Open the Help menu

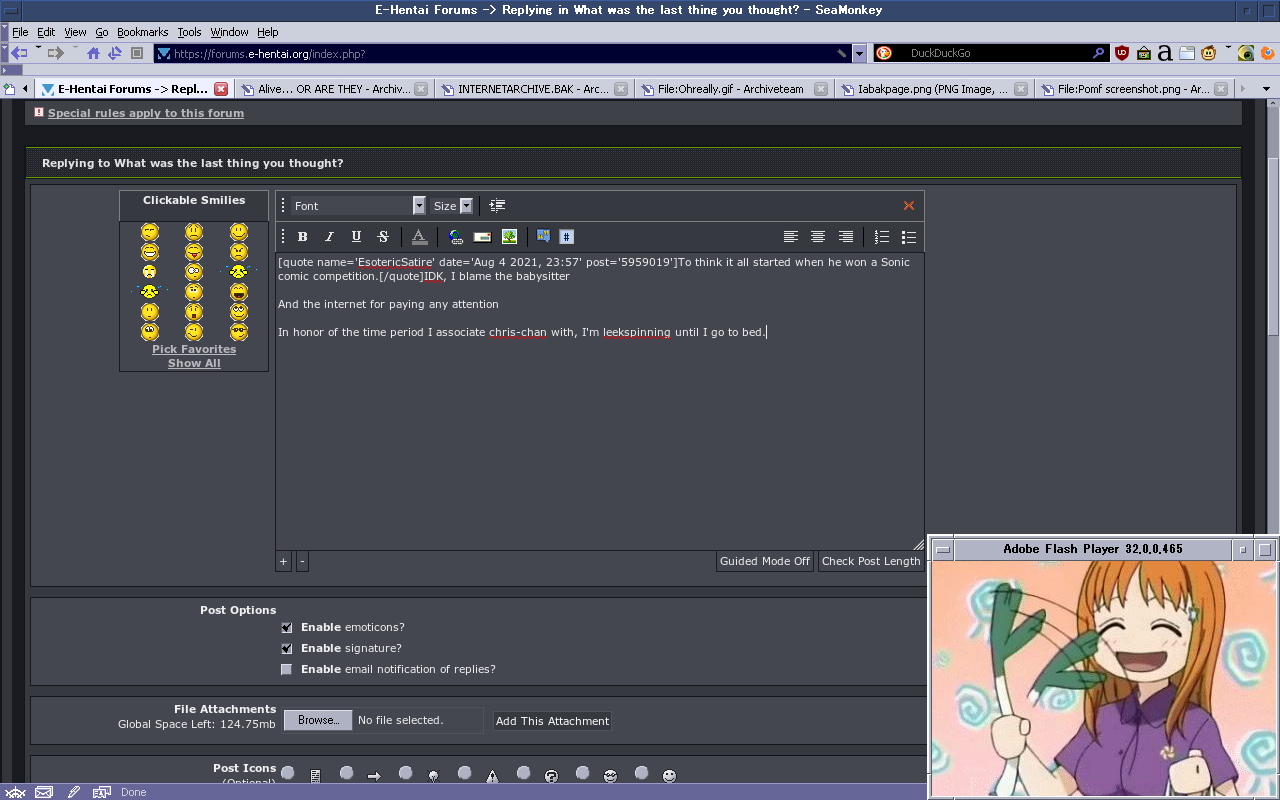[x=268, y=32]
